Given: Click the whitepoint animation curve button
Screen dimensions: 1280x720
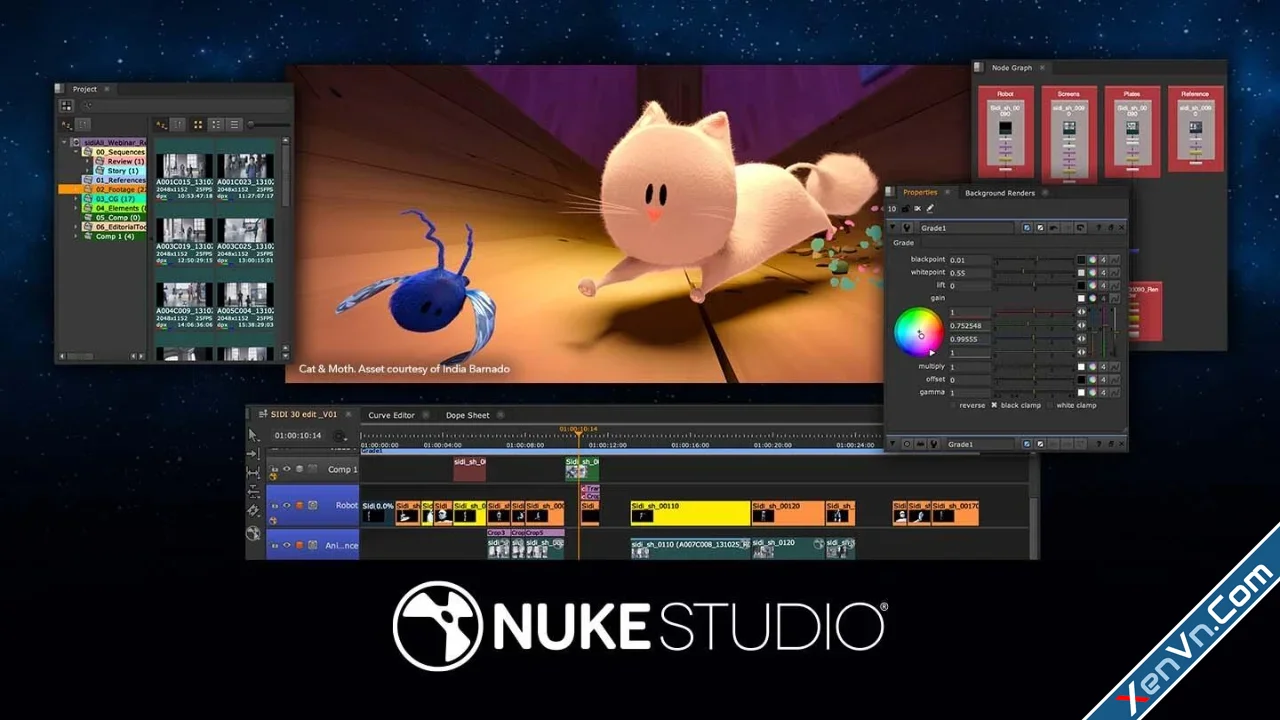Looking at the screenshot, I should coord(1114,272).
